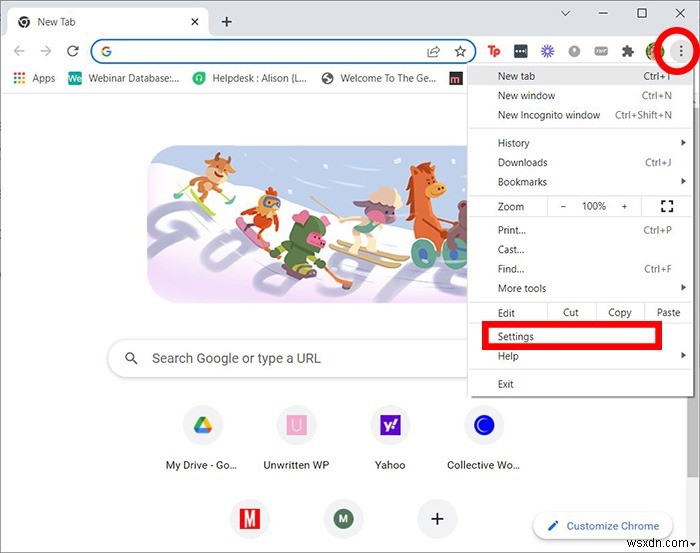Increase zoom with the plus button
This screenshot has width=700, height=553.
624,206
